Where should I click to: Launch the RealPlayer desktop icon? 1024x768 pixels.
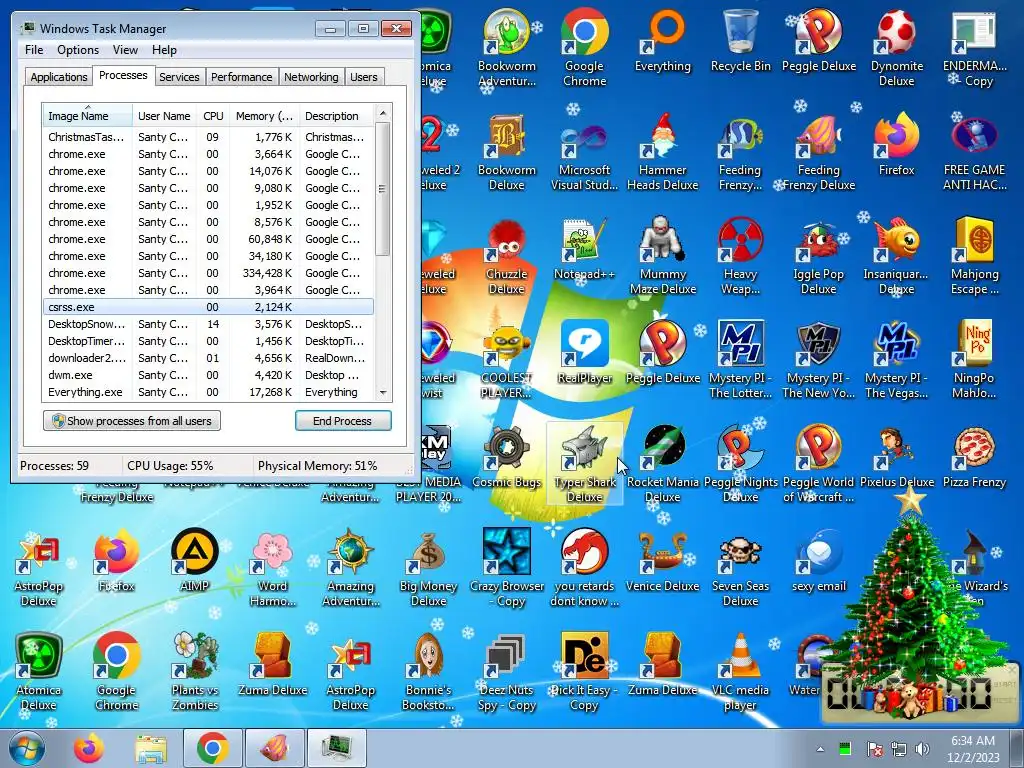[x=584, y=353]
